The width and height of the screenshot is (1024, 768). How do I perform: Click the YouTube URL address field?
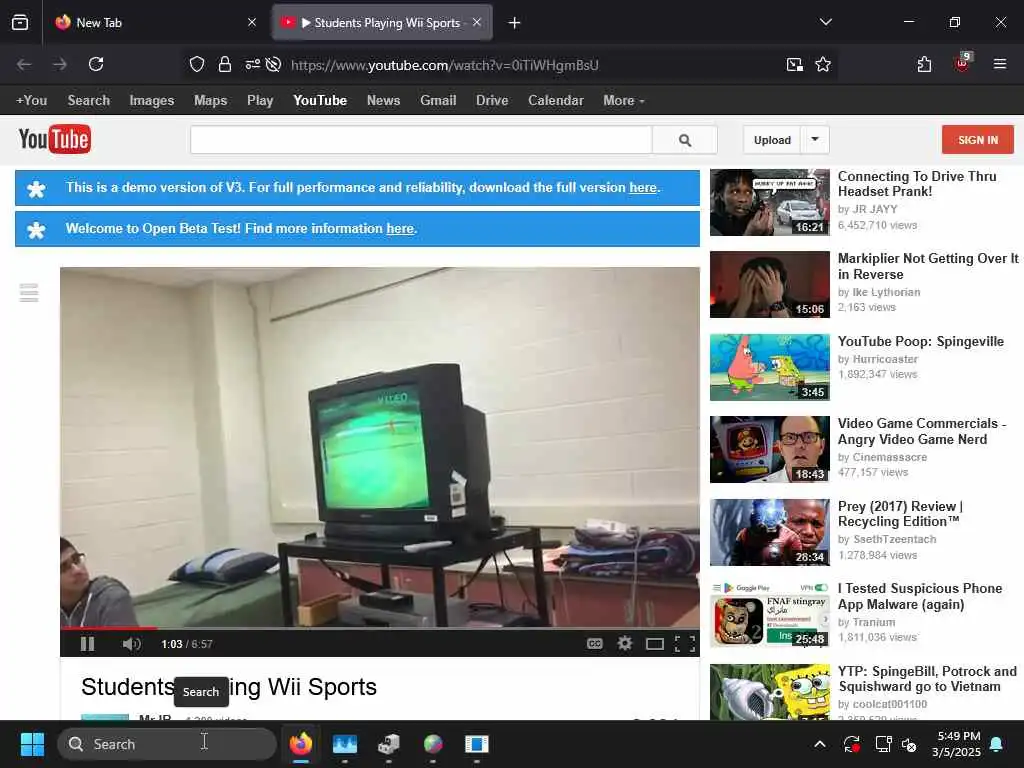(444, 65)
